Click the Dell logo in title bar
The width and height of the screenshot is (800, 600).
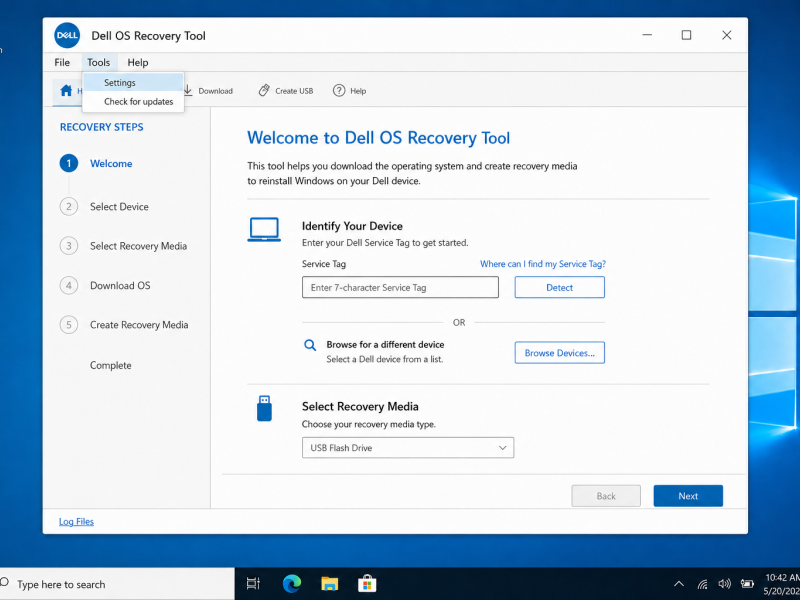67,35
